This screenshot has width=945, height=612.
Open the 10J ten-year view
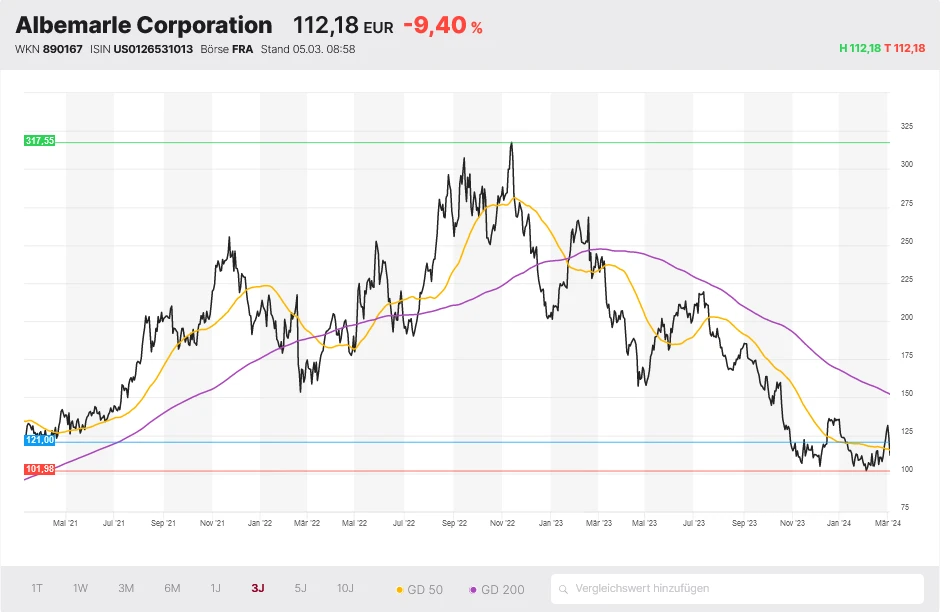tap(345, 588)
